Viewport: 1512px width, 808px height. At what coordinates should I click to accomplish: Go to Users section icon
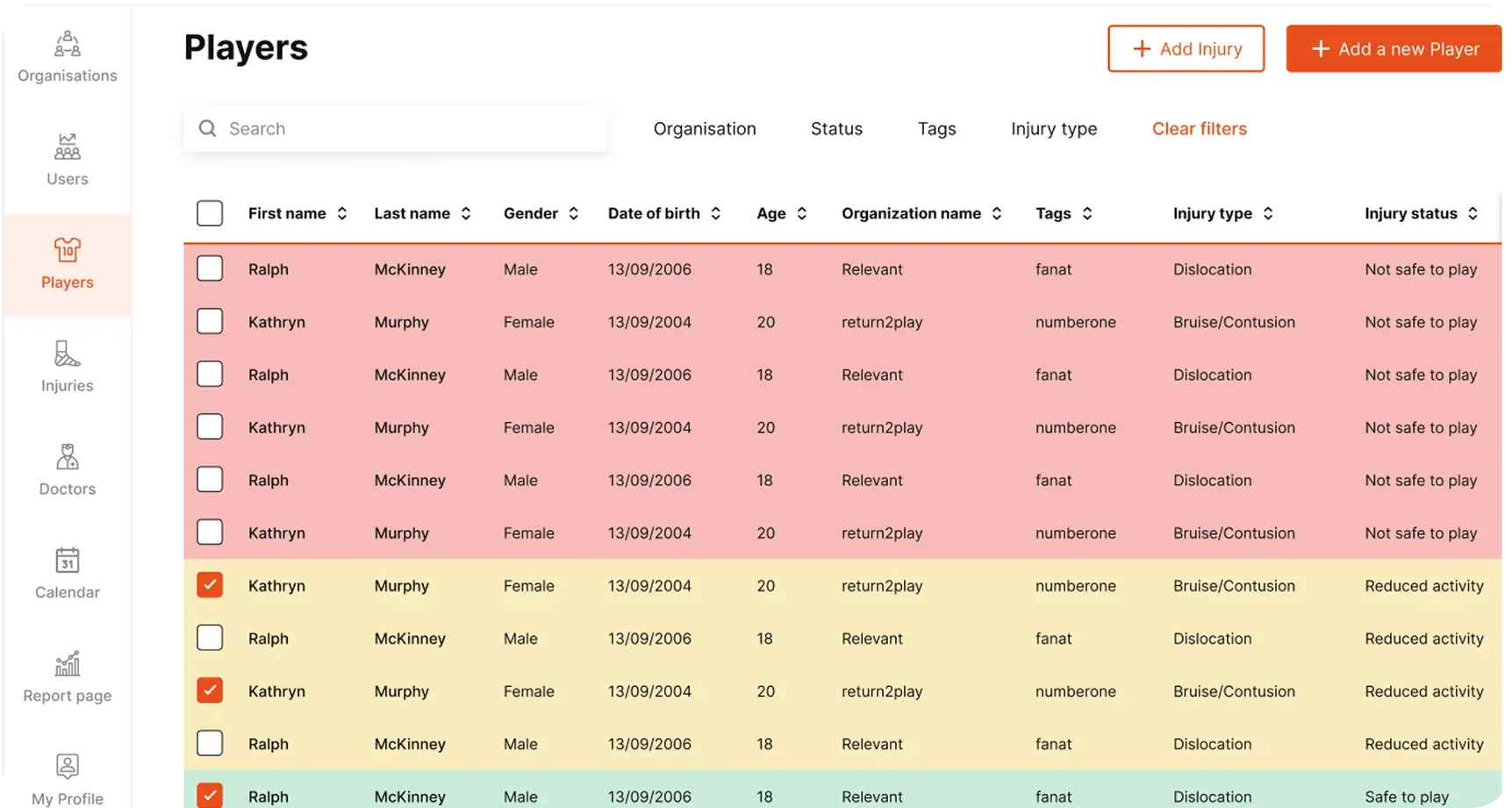(68, 147)
